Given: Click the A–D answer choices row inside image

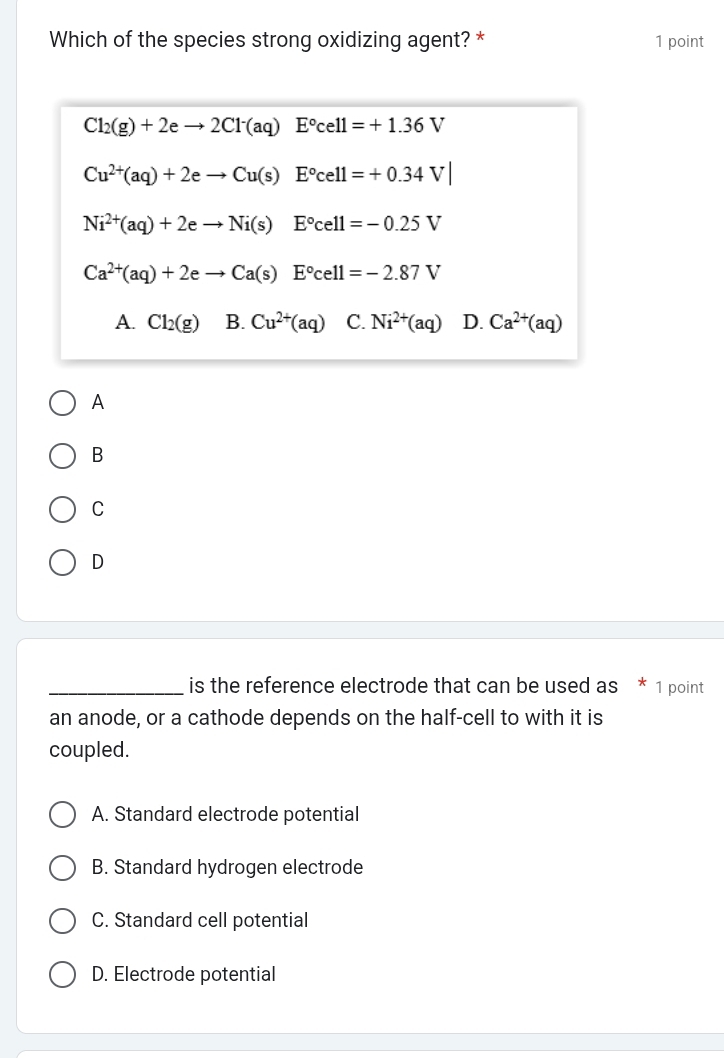Looking at the screenshot, I should point(339,322).
